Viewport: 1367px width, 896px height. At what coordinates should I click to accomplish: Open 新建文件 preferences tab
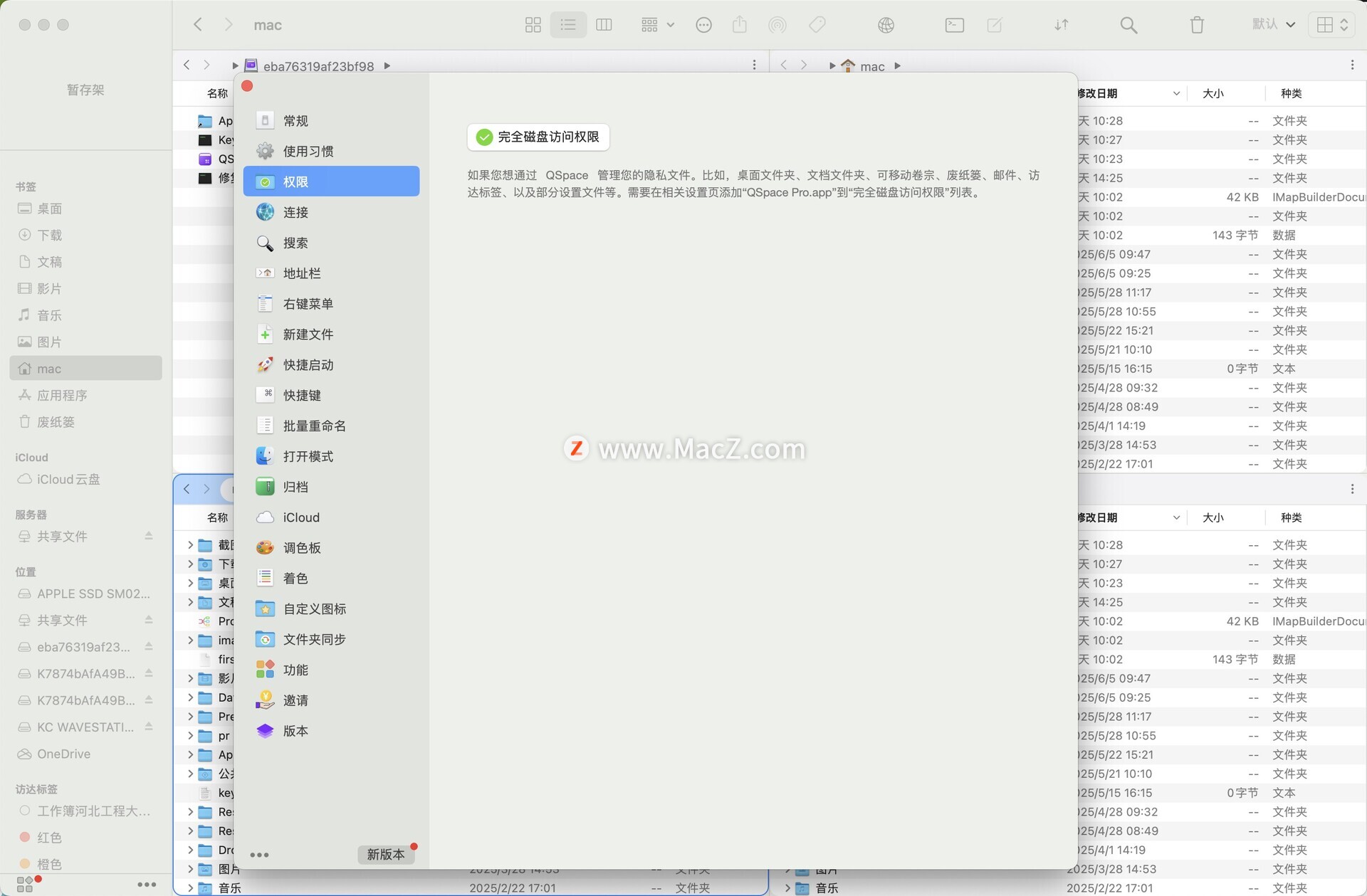331,334
